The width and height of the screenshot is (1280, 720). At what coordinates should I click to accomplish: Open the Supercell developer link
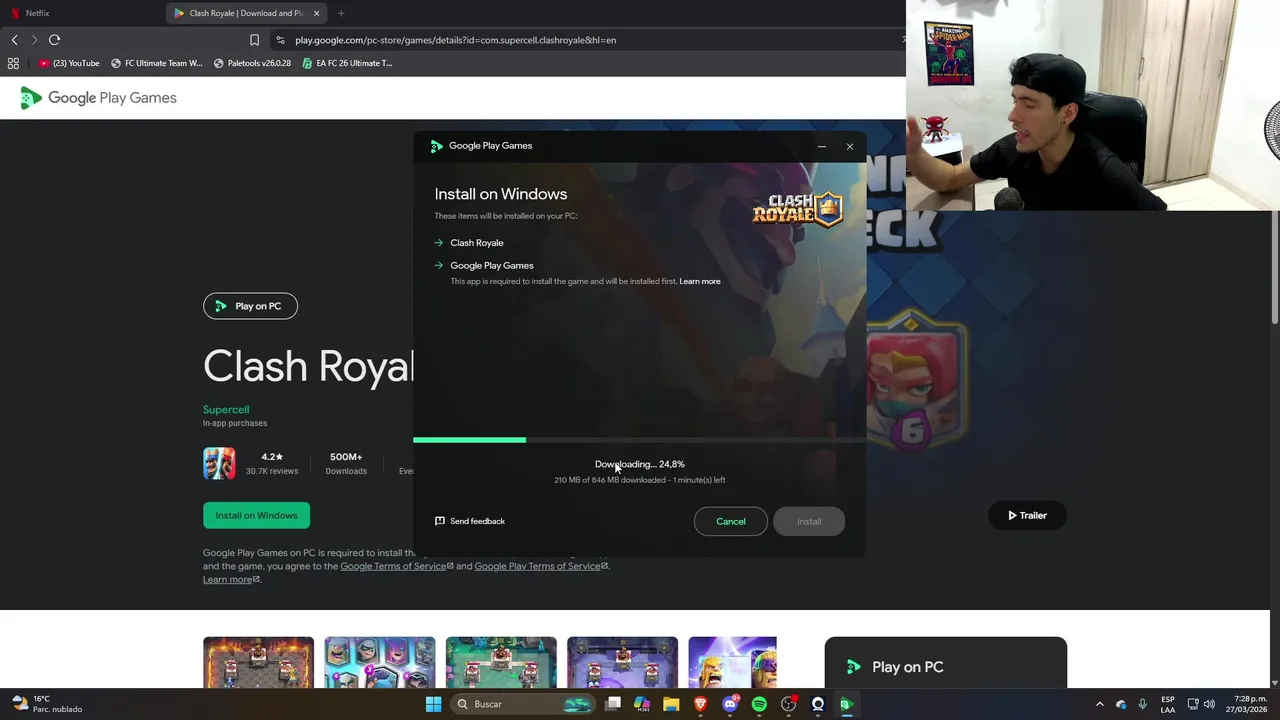(x=226, y=409)
